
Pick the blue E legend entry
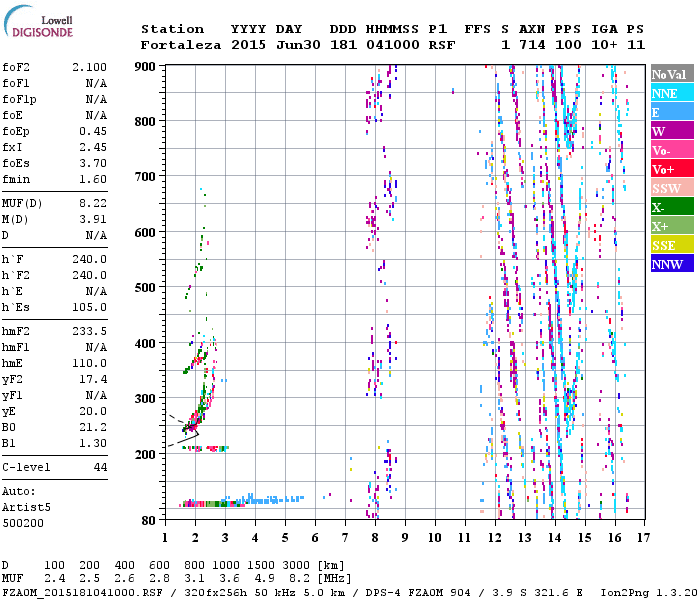[670, 113]
